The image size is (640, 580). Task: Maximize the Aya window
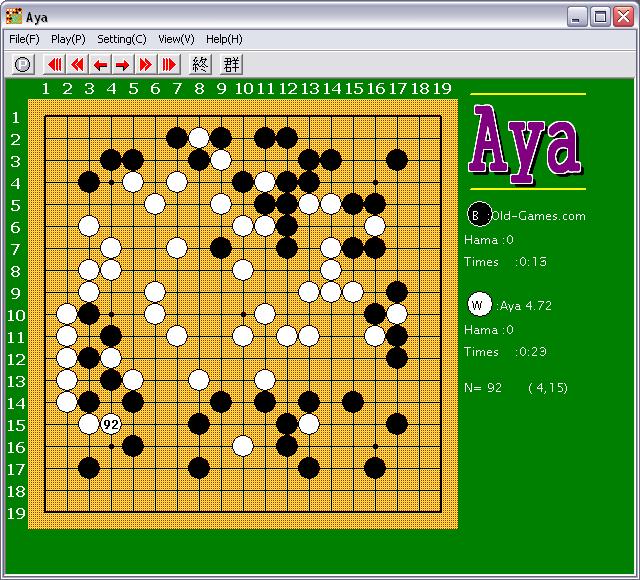[x=600, y=17]
